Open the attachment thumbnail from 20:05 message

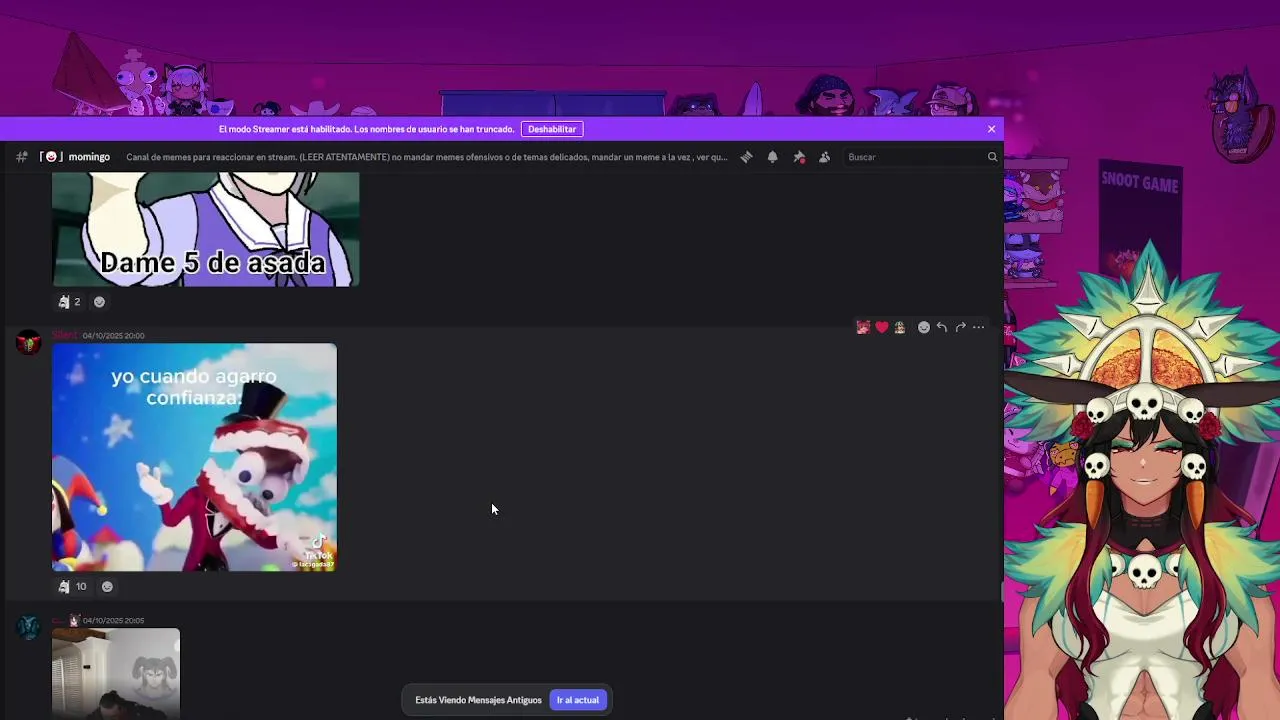(x=116, y=673)
